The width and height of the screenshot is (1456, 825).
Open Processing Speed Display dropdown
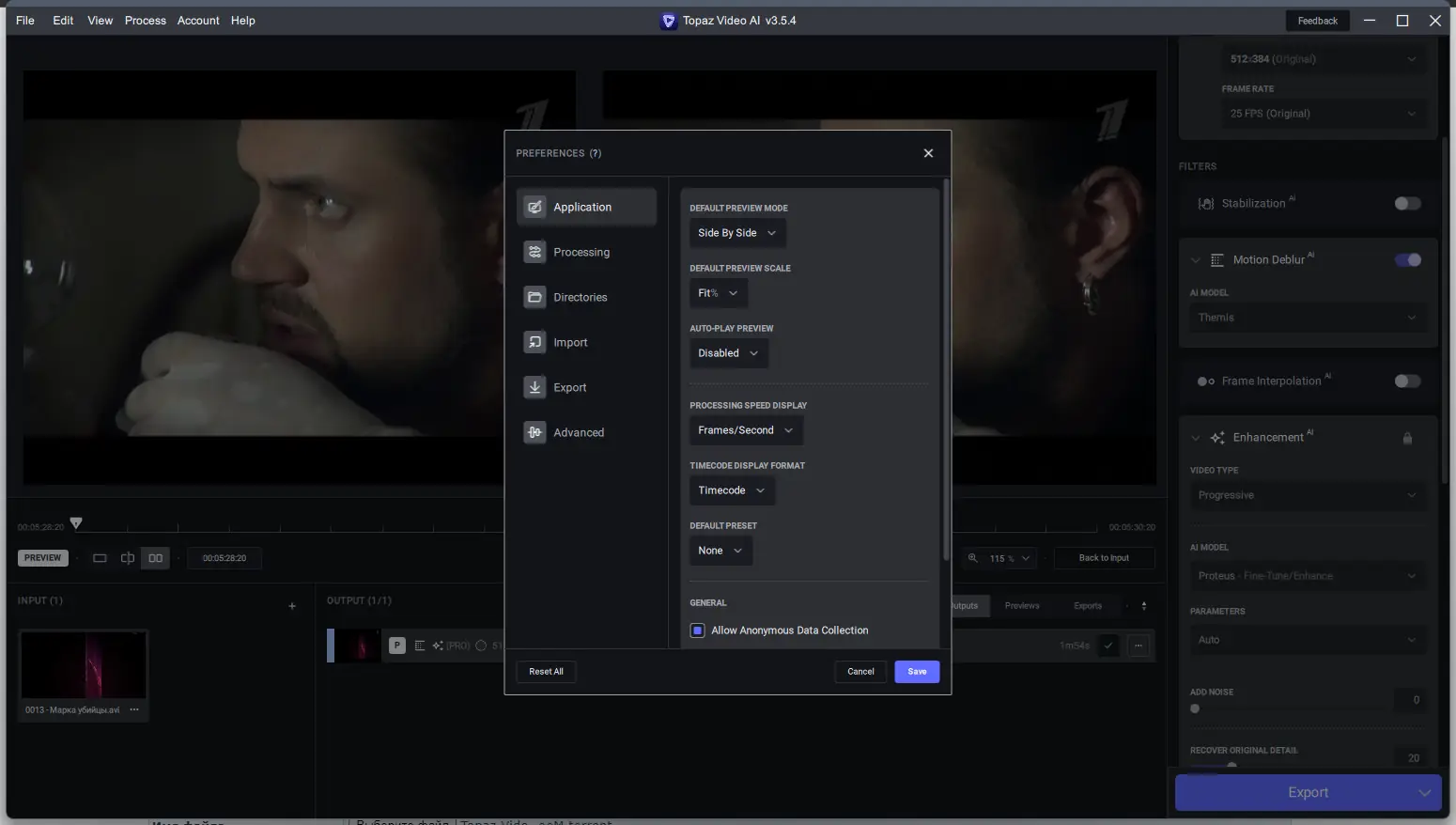click(x=746, y=430)
